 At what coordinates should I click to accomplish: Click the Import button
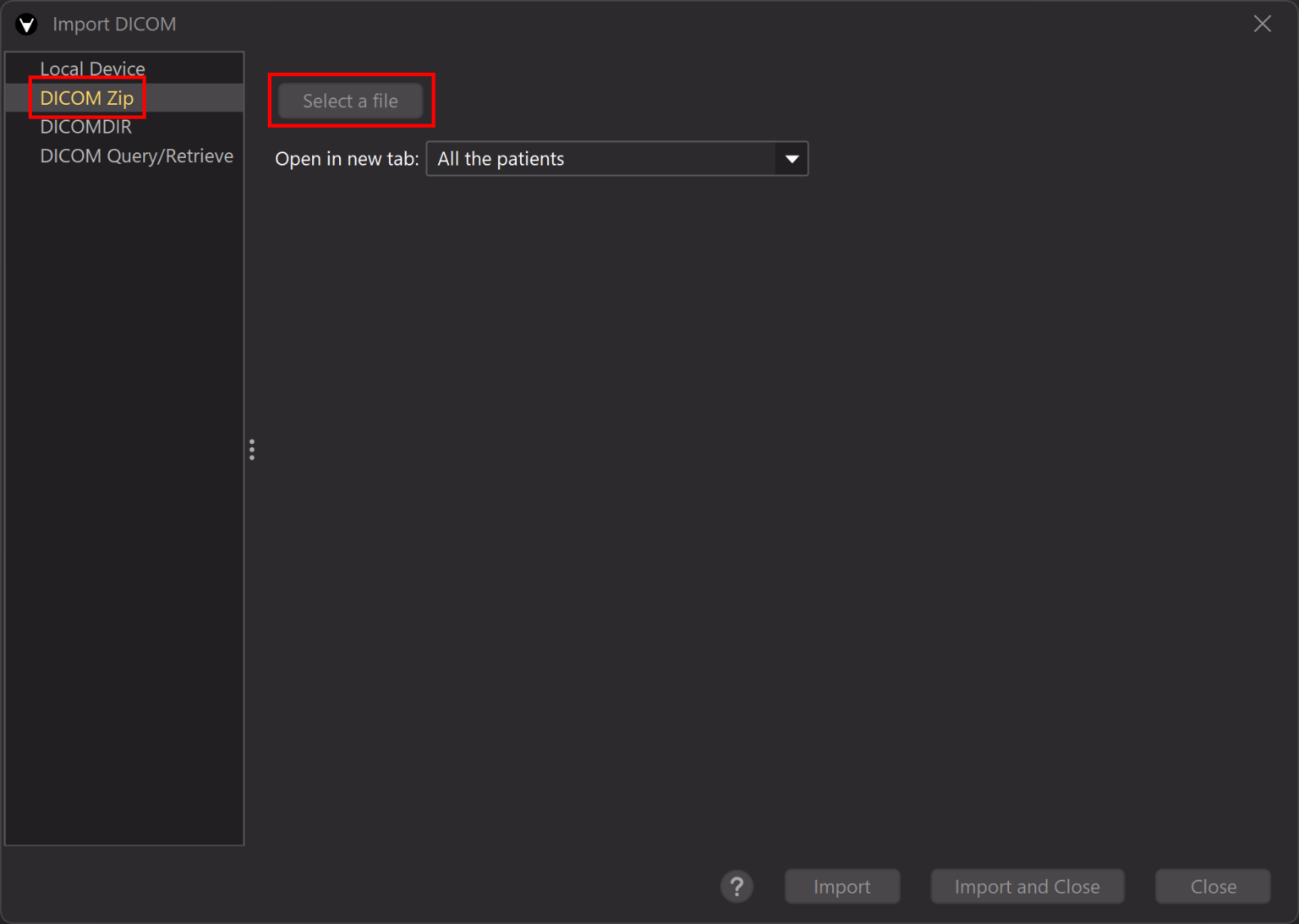click(841, 886)
